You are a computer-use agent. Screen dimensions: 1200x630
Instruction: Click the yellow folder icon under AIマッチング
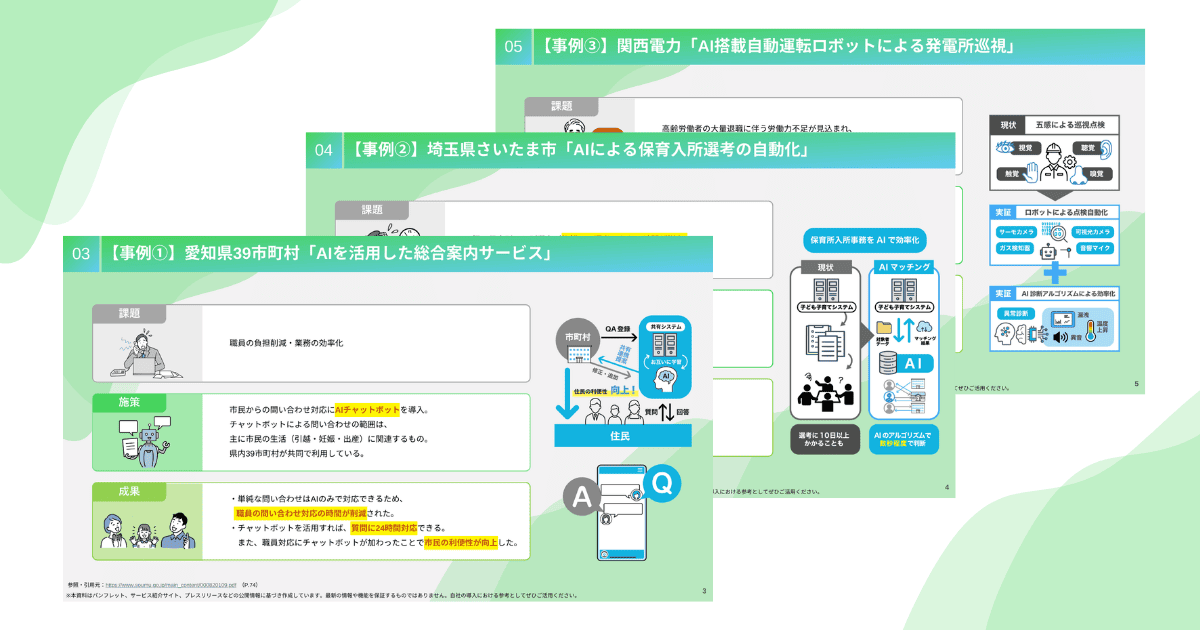pos(884,327)
